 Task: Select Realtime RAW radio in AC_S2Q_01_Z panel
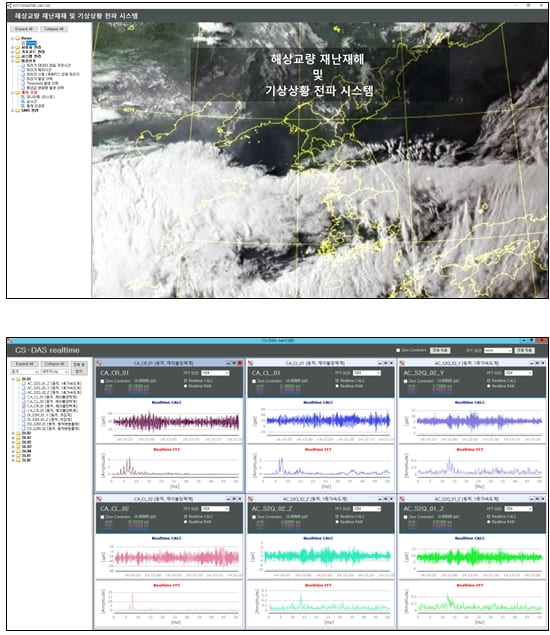489,522
